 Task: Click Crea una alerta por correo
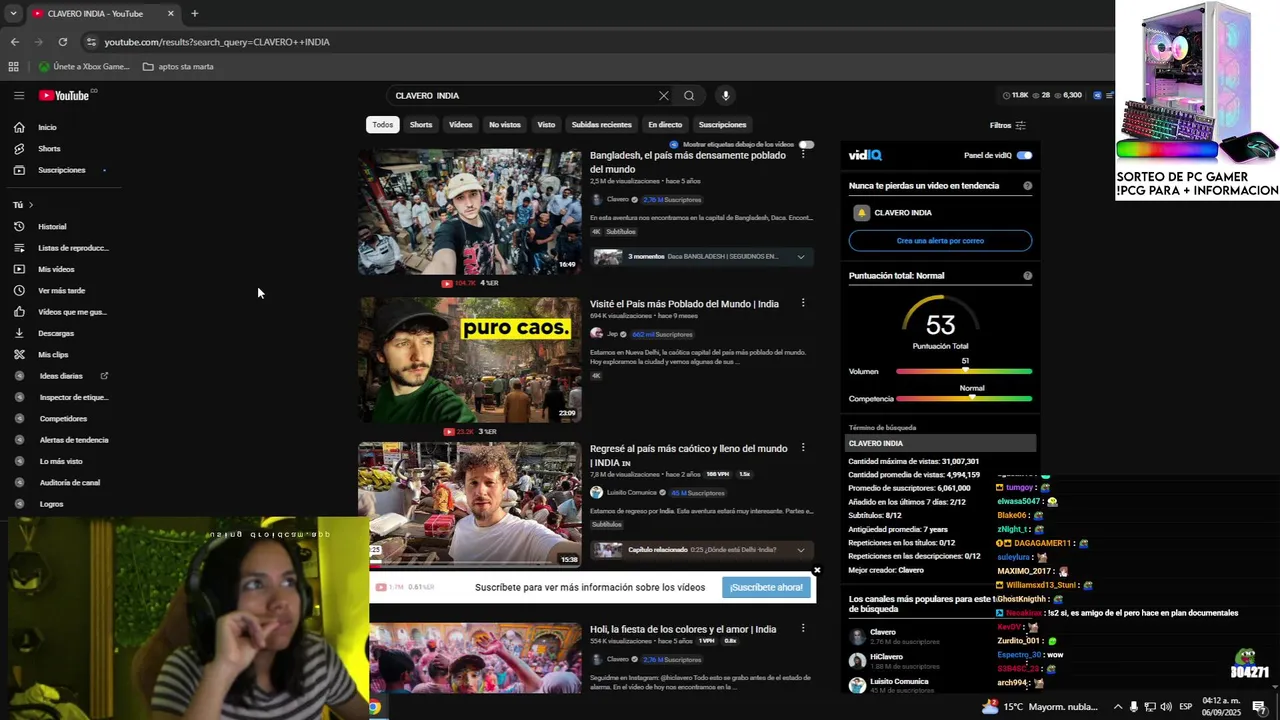point(940,241)
